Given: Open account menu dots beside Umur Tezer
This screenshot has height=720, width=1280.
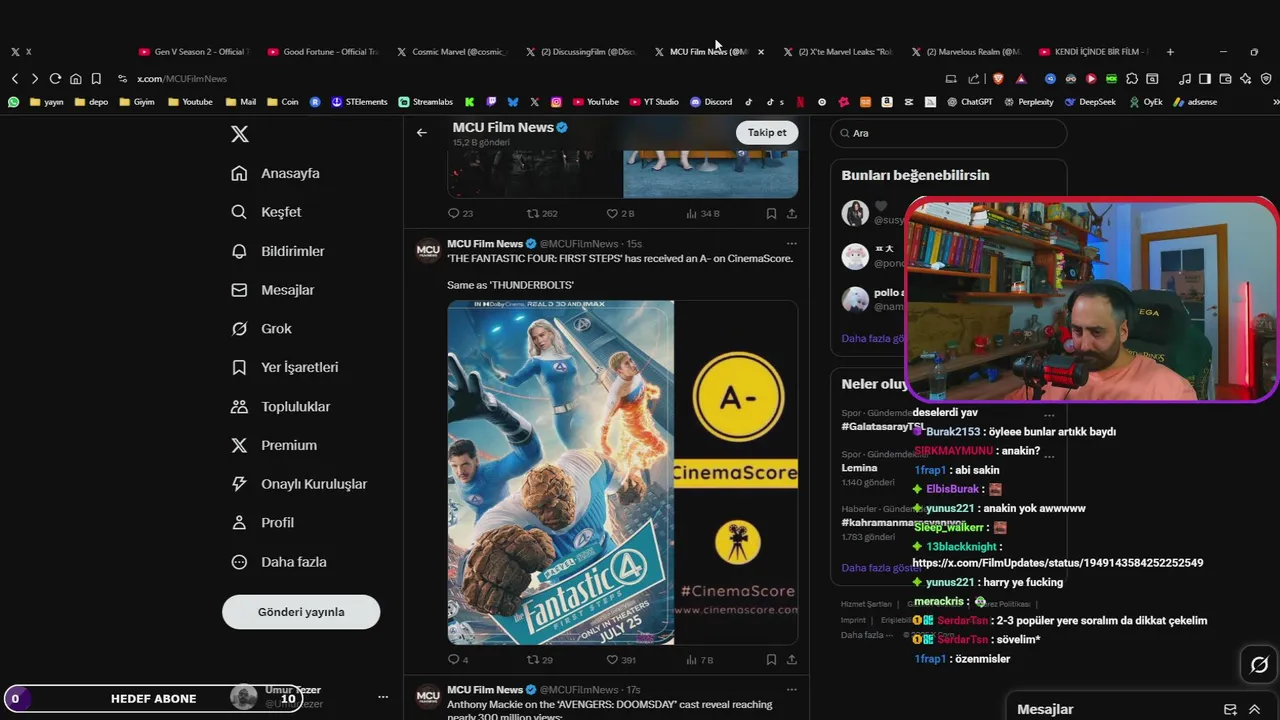Looking at the screenshot, I should click(383, 697).
